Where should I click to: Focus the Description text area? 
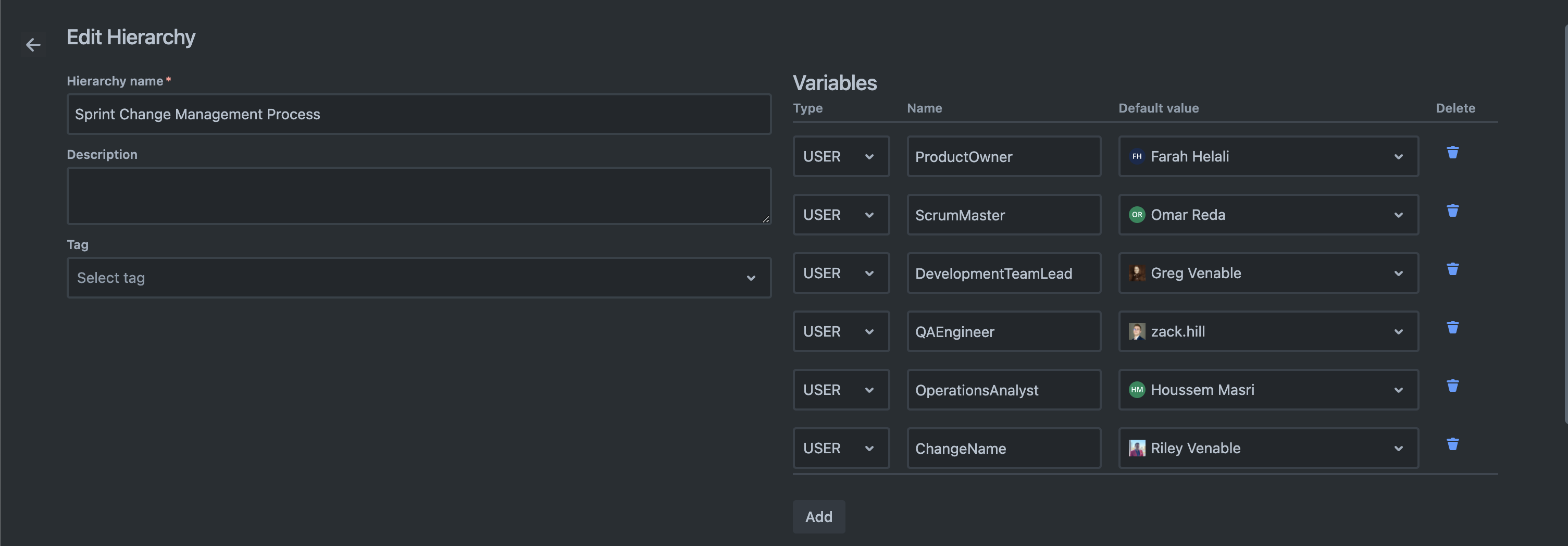(418, 196)
